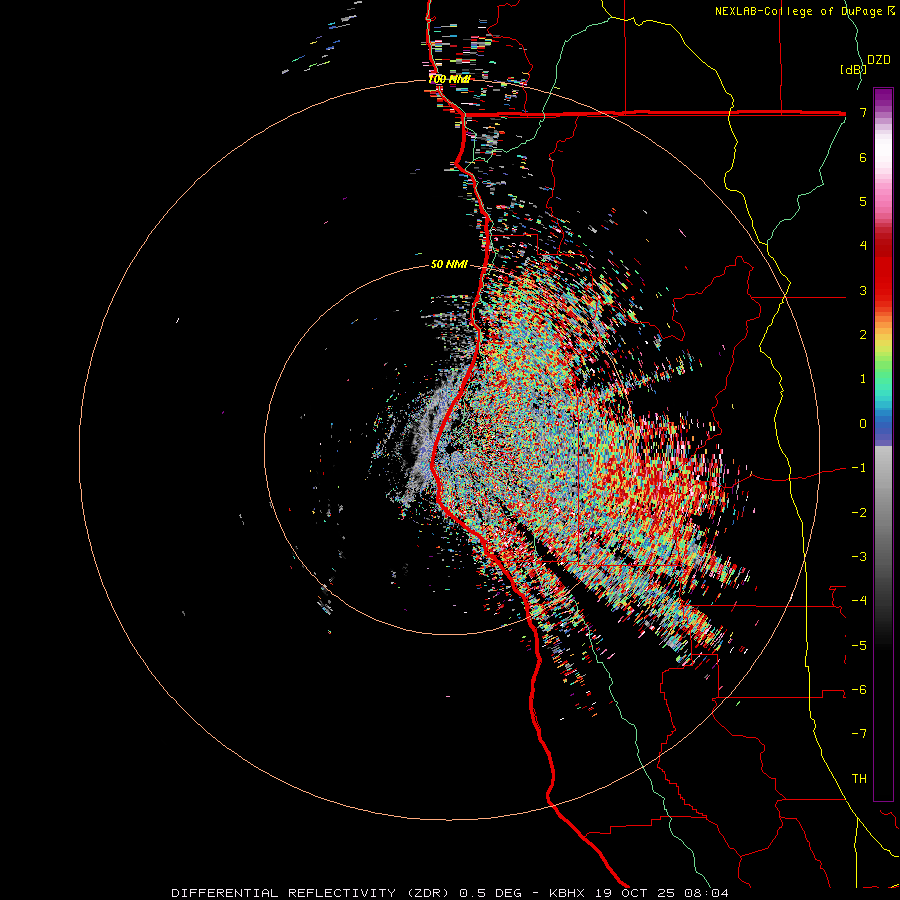Select the 6 value on the dB scale
This screenshot has height=900, width=900.
(x=863, y=157)
